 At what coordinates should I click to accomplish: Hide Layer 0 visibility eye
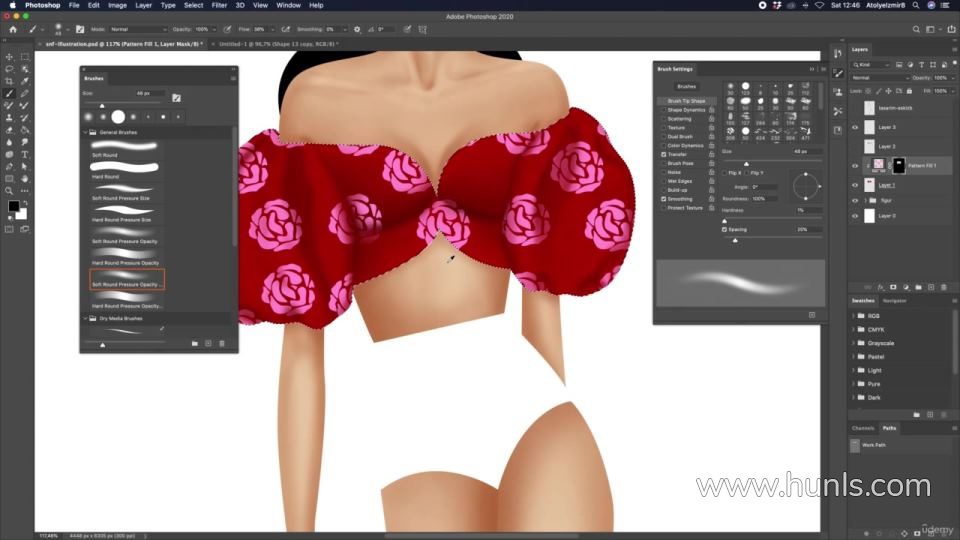[x=855, y=216]
